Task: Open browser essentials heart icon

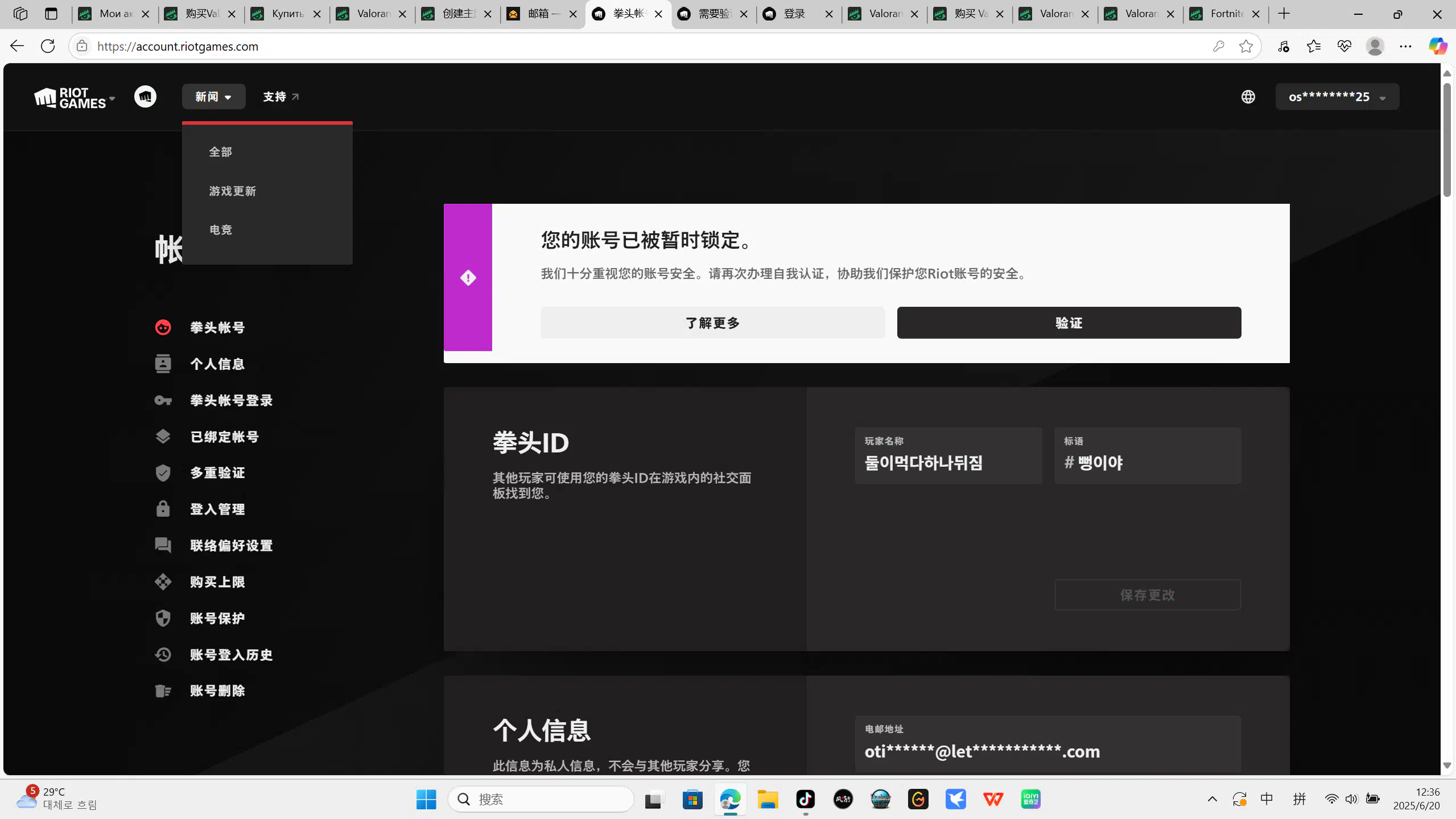Action: point(1344,46)
